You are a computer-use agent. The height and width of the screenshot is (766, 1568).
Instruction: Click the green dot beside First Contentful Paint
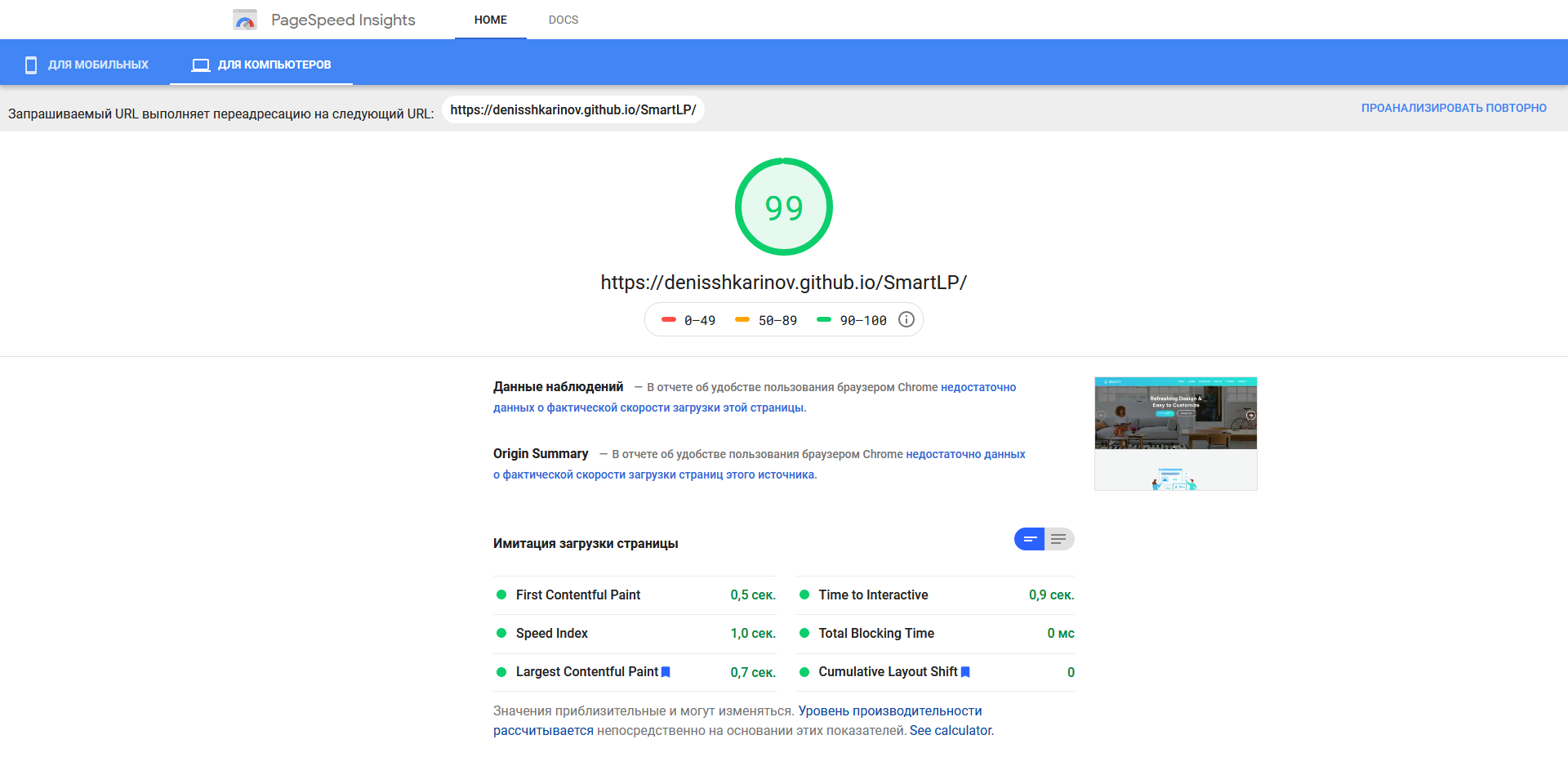501,595
